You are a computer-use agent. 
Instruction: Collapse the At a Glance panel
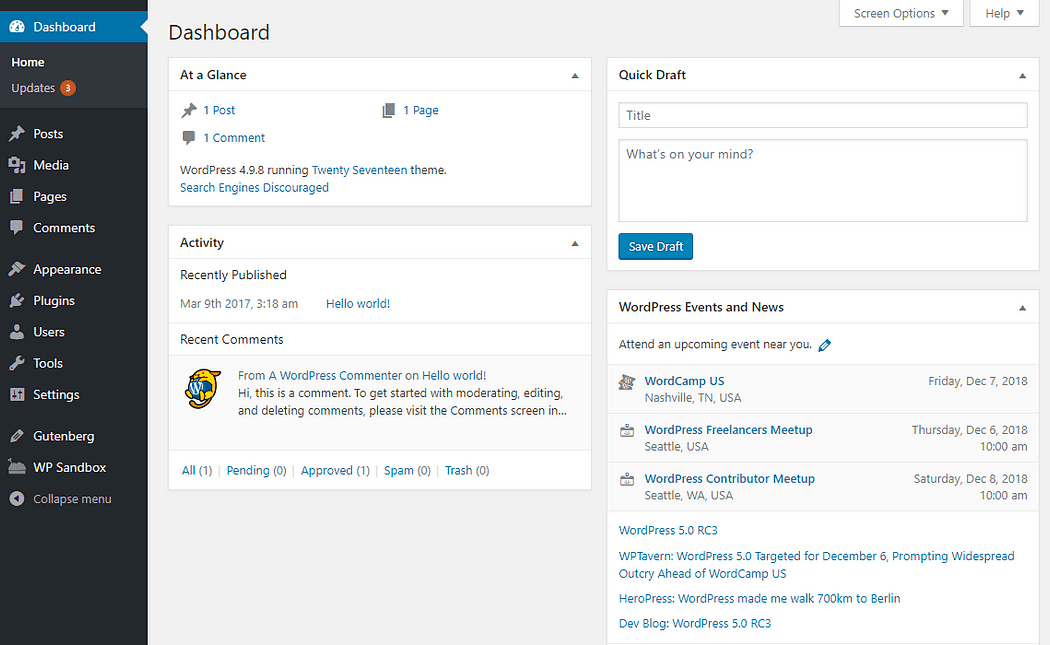(x=574, y=76)
